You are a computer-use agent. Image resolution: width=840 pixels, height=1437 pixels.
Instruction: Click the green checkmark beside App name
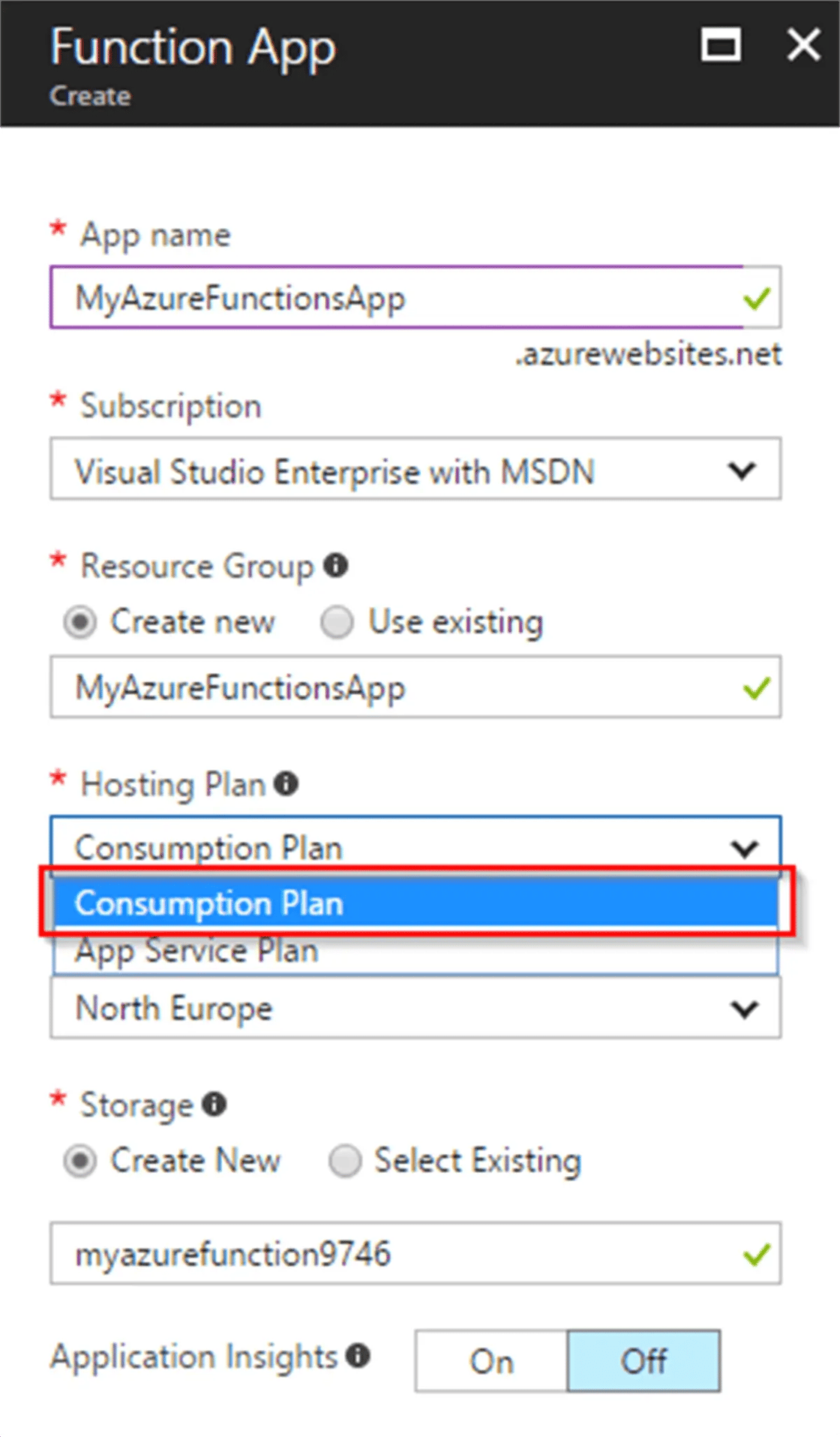[x=757, y=298]
